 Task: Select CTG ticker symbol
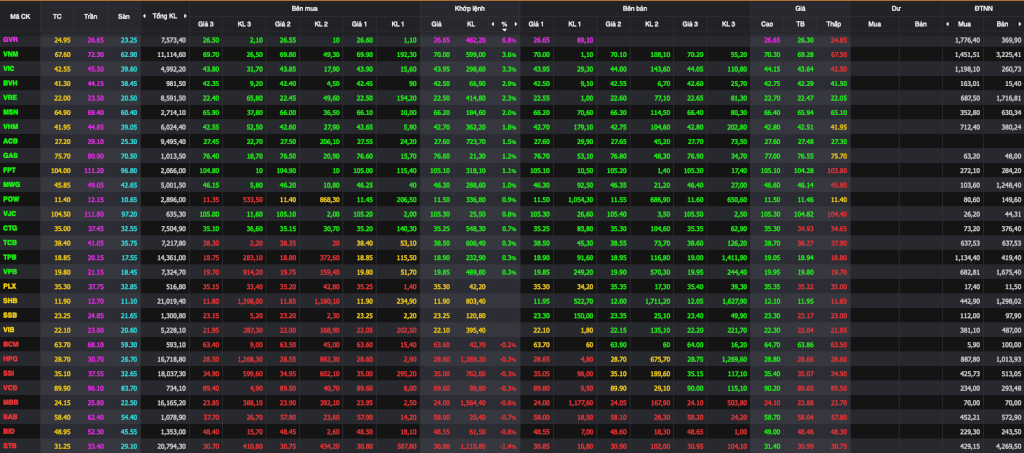coord(10,226)
